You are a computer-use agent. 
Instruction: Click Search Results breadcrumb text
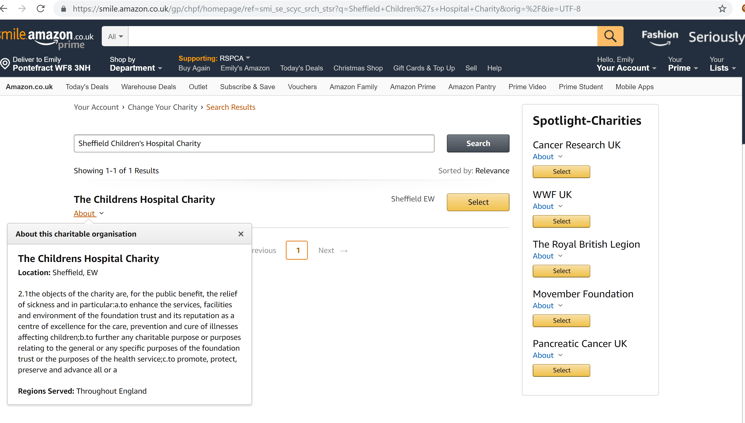coord(230,107)
